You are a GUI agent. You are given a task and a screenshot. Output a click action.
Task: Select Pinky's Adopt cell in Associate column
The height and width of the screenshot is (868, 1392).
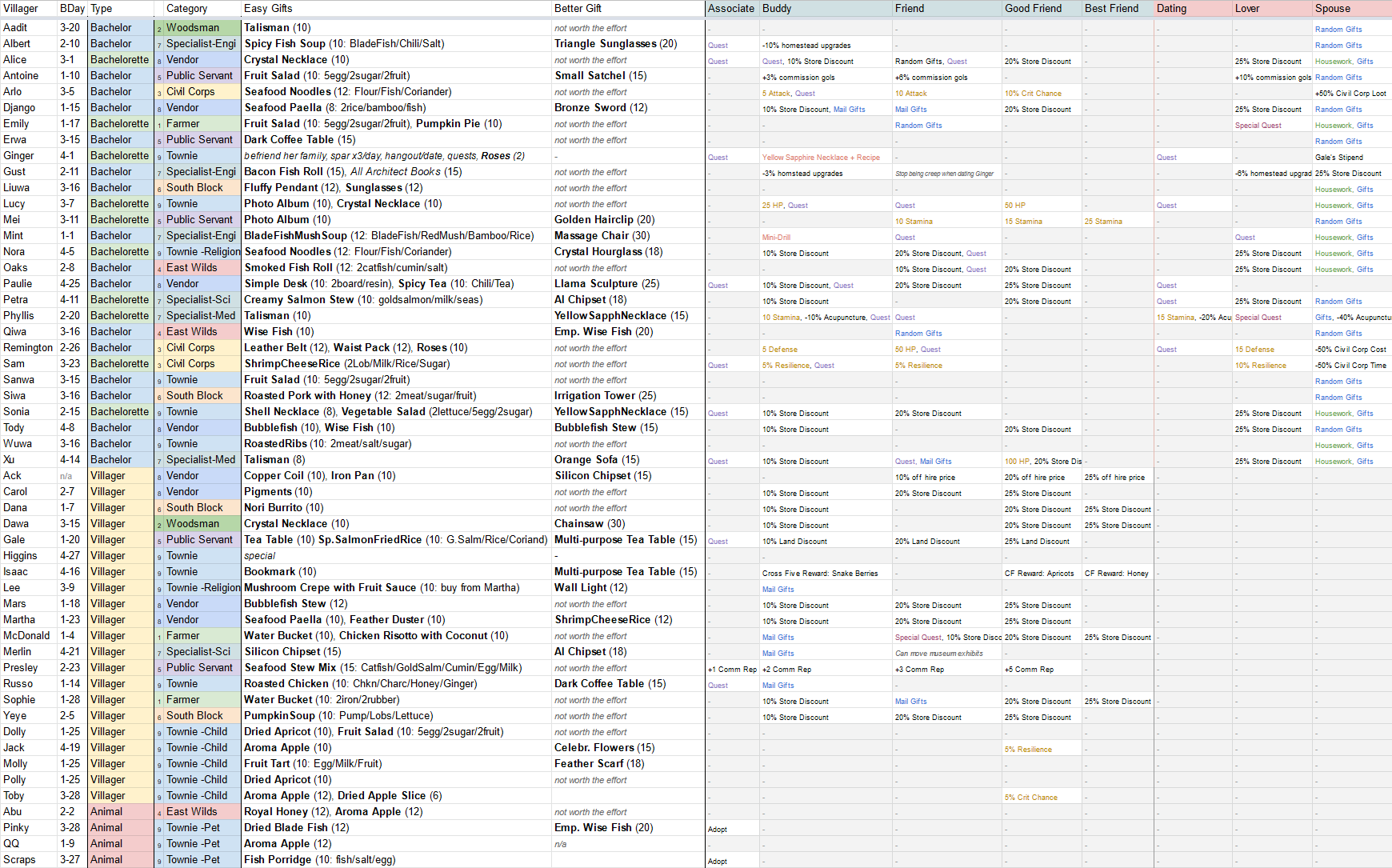[718, 830]
